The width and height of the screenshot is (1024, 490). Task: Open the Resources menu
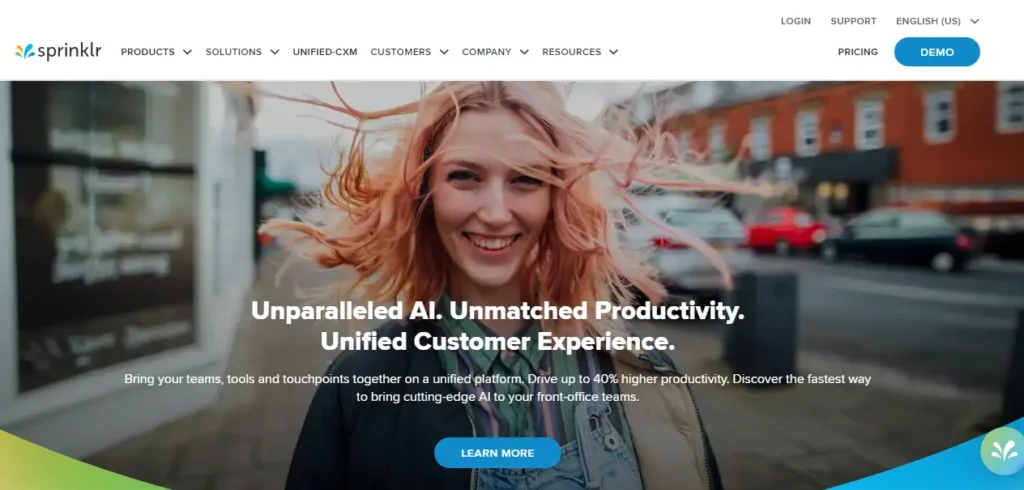point(571,52)
